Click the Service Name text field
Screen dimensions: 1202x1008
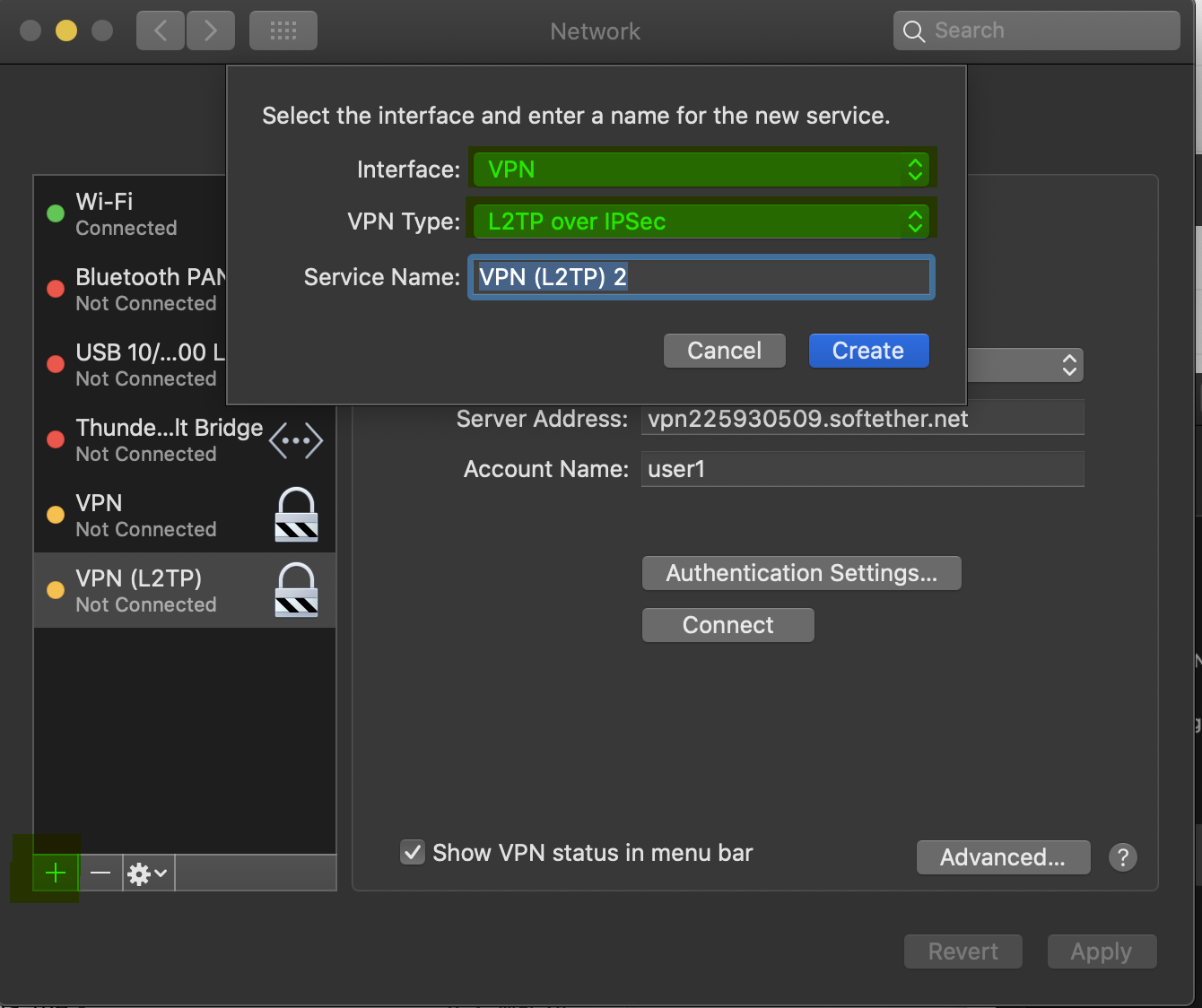click(701, 277)
